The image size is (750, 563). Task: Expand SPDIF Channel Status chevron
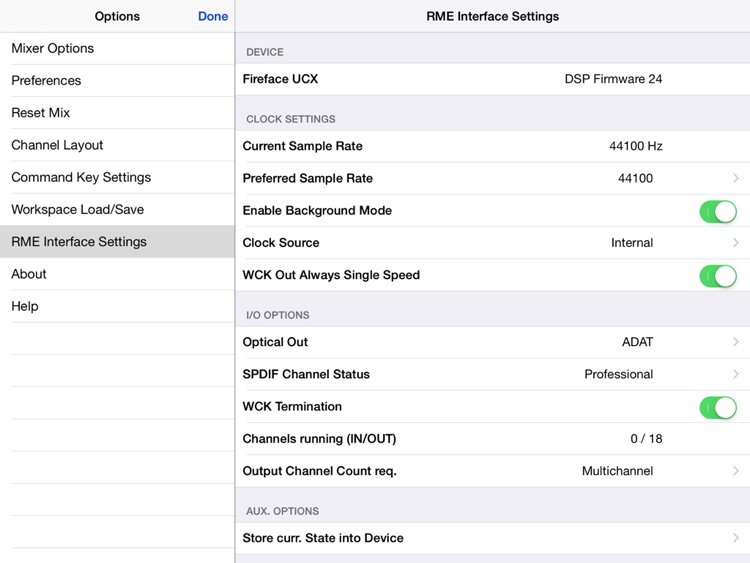pyautogui.click(x=736, y=374)
